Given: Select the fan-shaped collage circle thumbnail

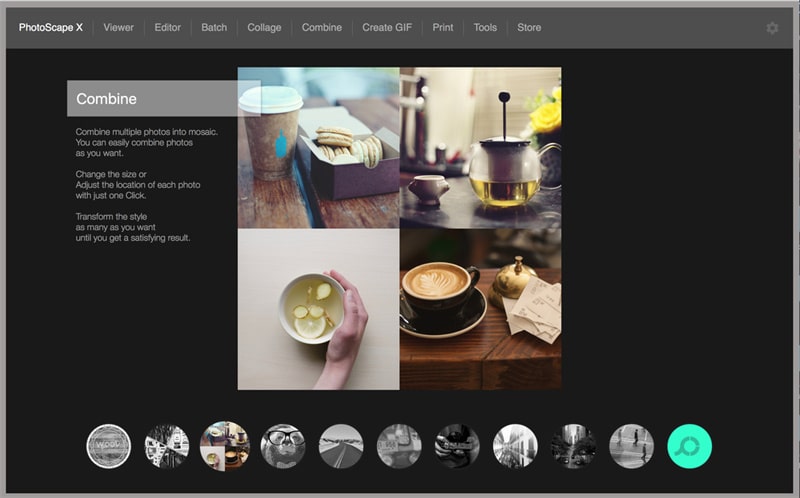Looking at the screenshot, I should pos(167,446).
